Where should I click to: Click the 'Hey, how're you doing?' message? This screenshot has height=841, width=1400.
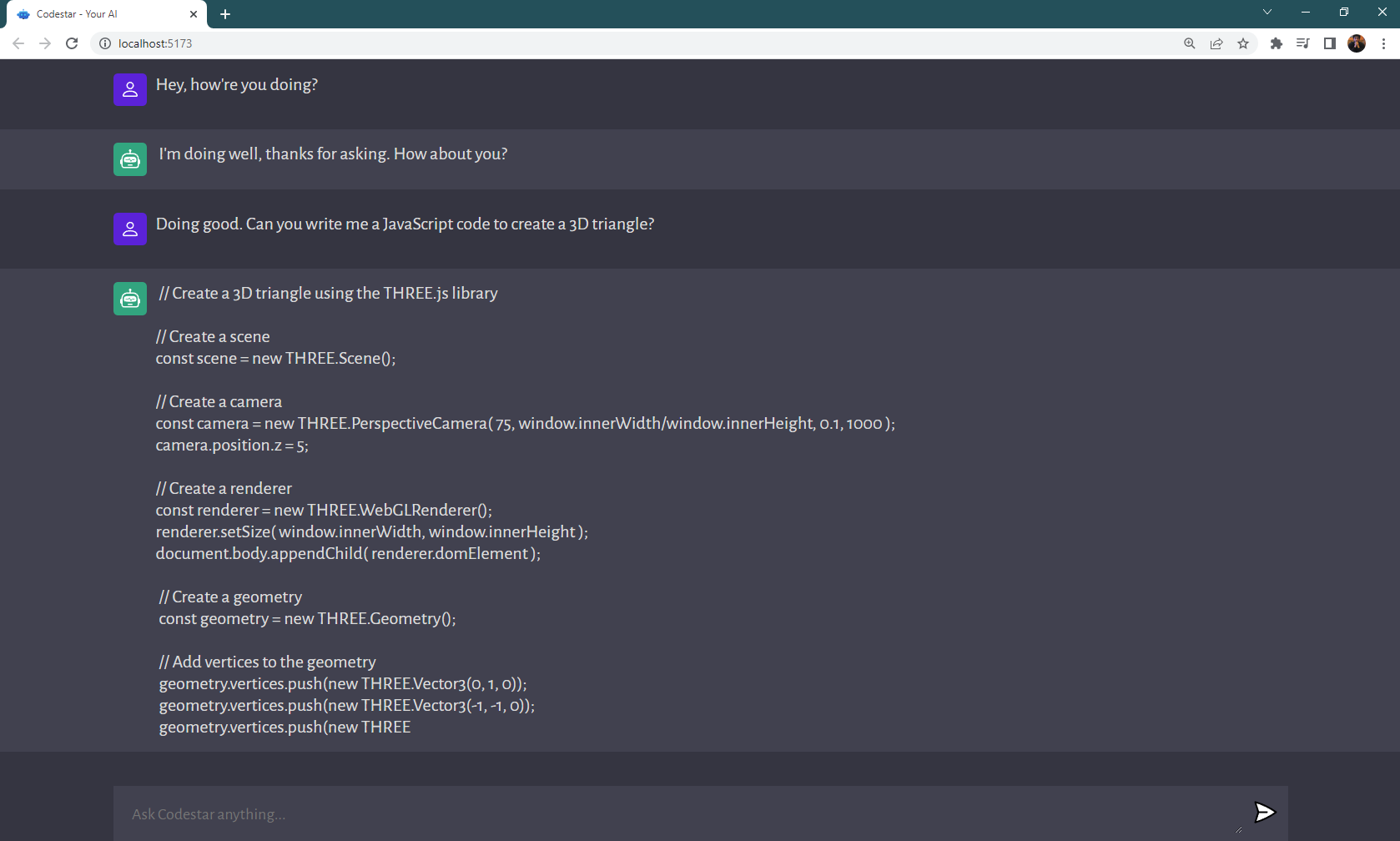[237, 84]
